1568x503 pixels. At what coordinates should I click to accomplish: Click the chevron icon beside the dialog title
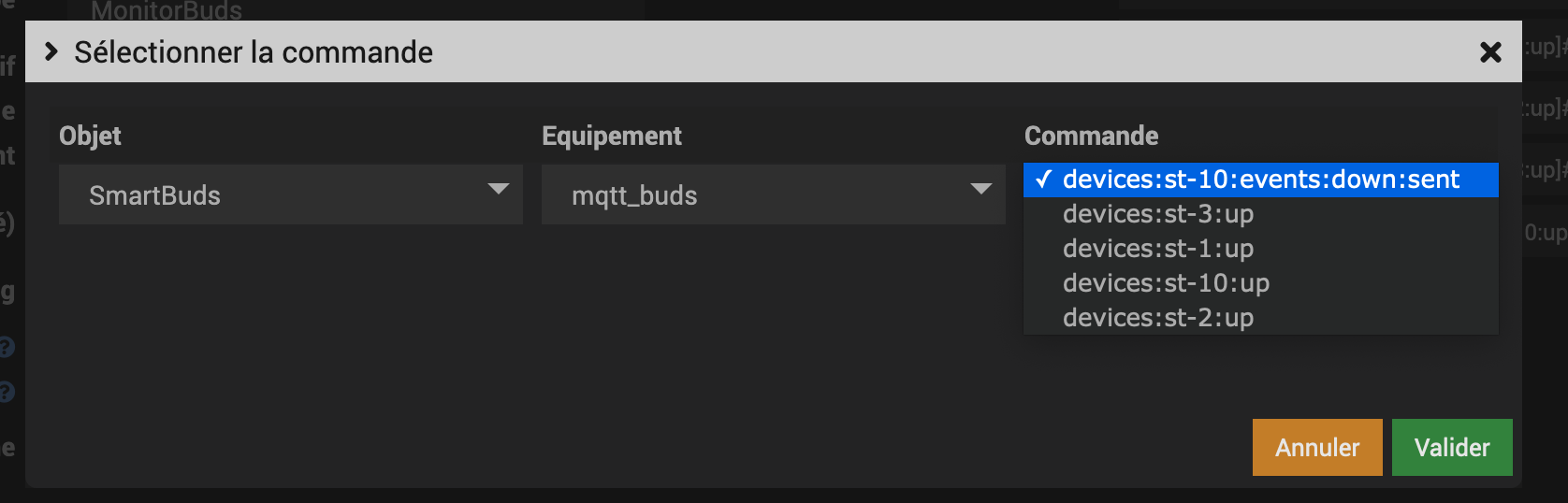tap(51, 52)
